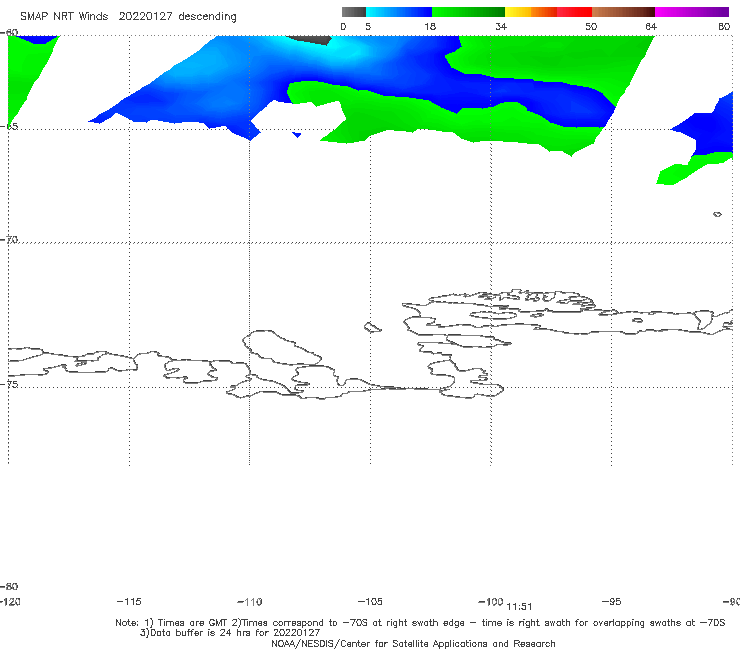Click the latitude label '-75'
Screen dimensions: 740x650
(x=9, y=384)
